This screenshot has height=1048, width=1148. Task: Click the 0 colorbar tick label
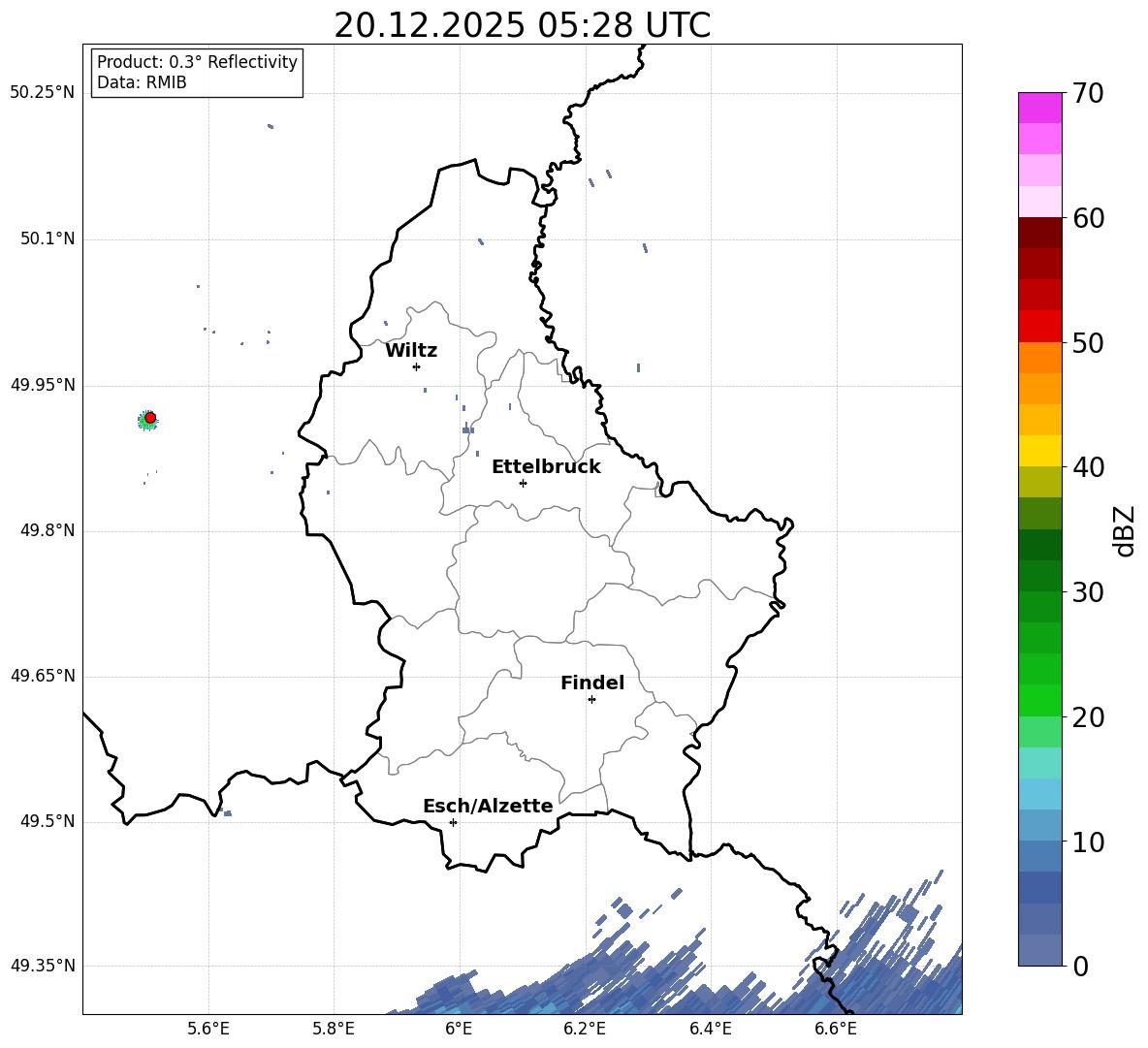click(1080, 967)
